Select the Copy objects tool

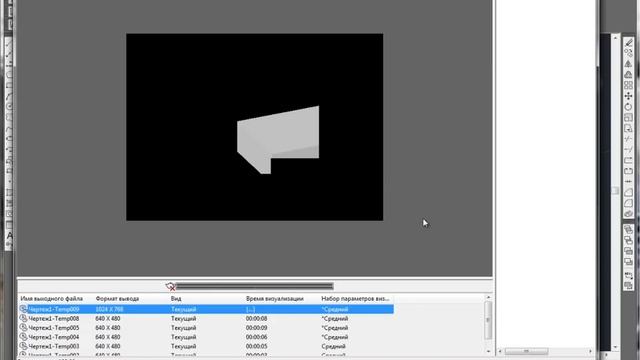629,53
